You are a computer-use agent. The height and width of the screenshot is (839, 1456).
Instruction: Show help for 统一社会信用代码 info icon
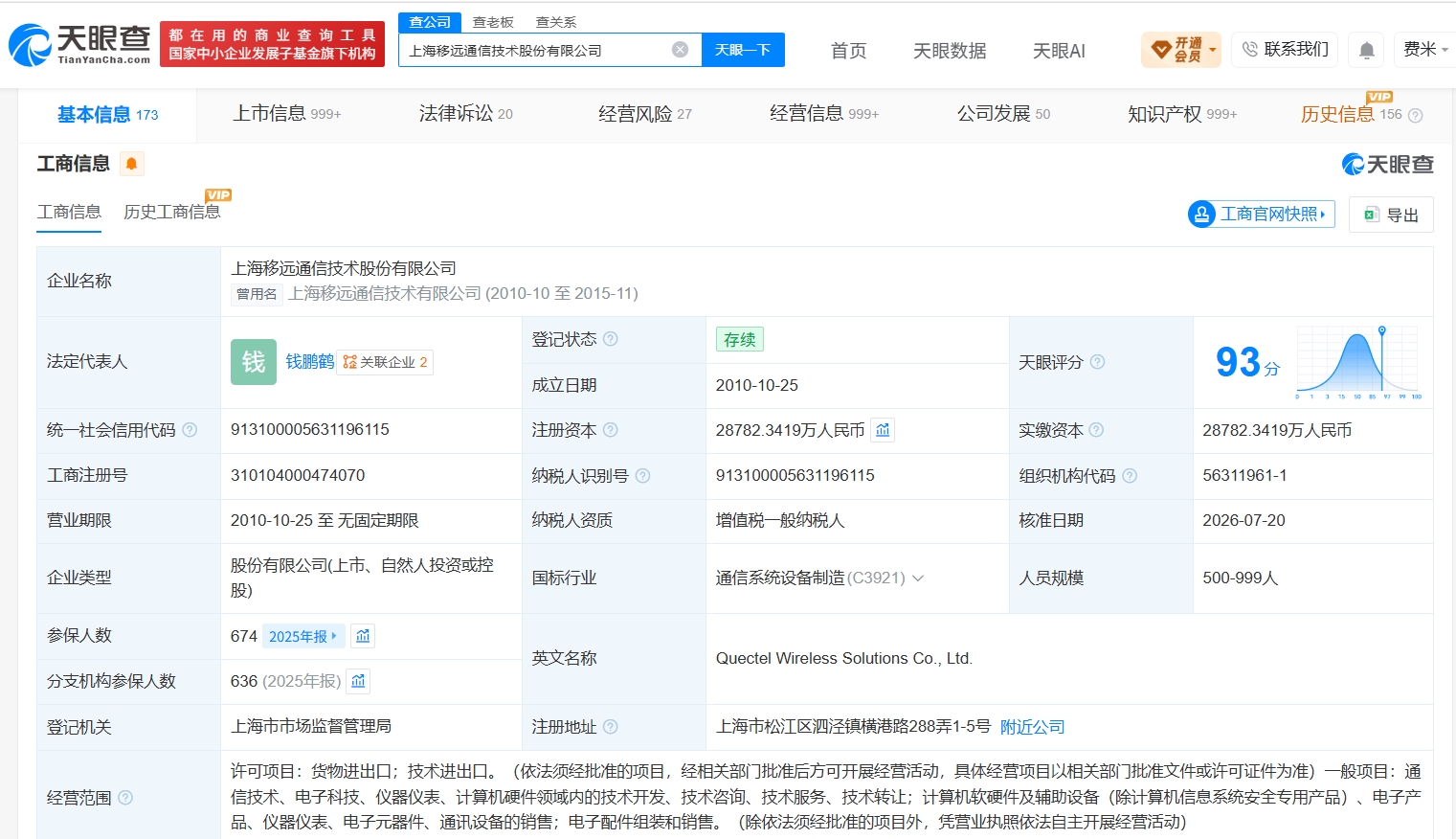coord(190,430)
